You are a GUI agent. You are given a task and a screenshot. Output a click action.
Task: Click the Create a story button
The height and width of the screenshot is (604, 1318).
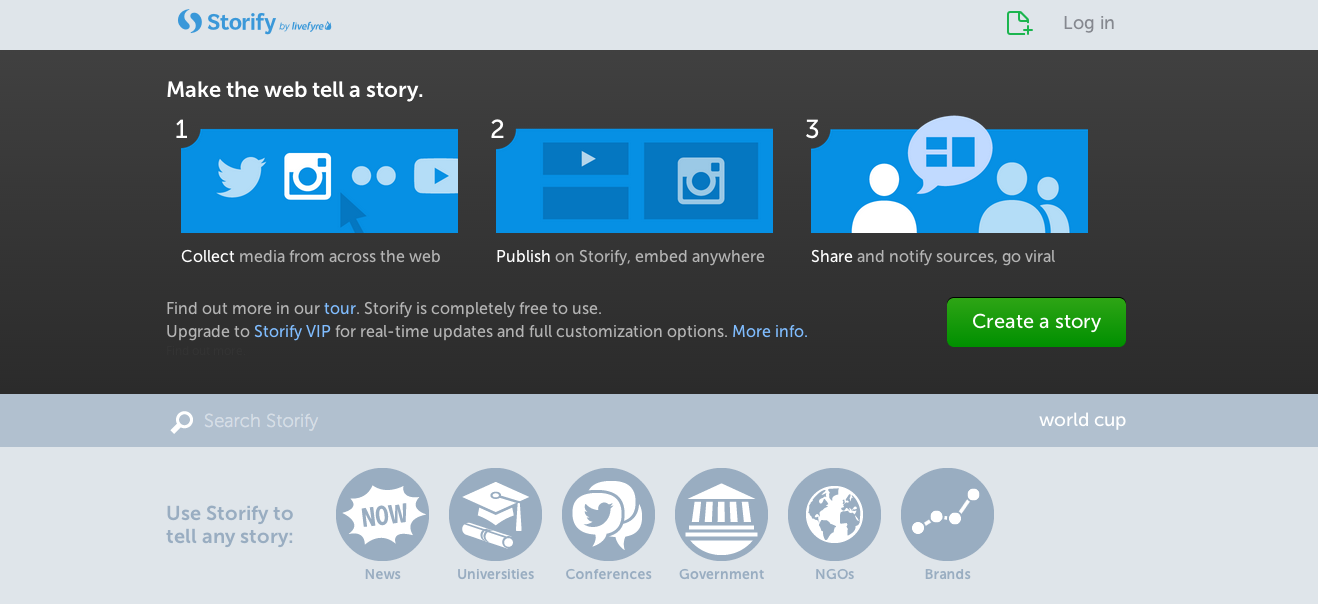pyautogui.click(x=1036, y=322)
